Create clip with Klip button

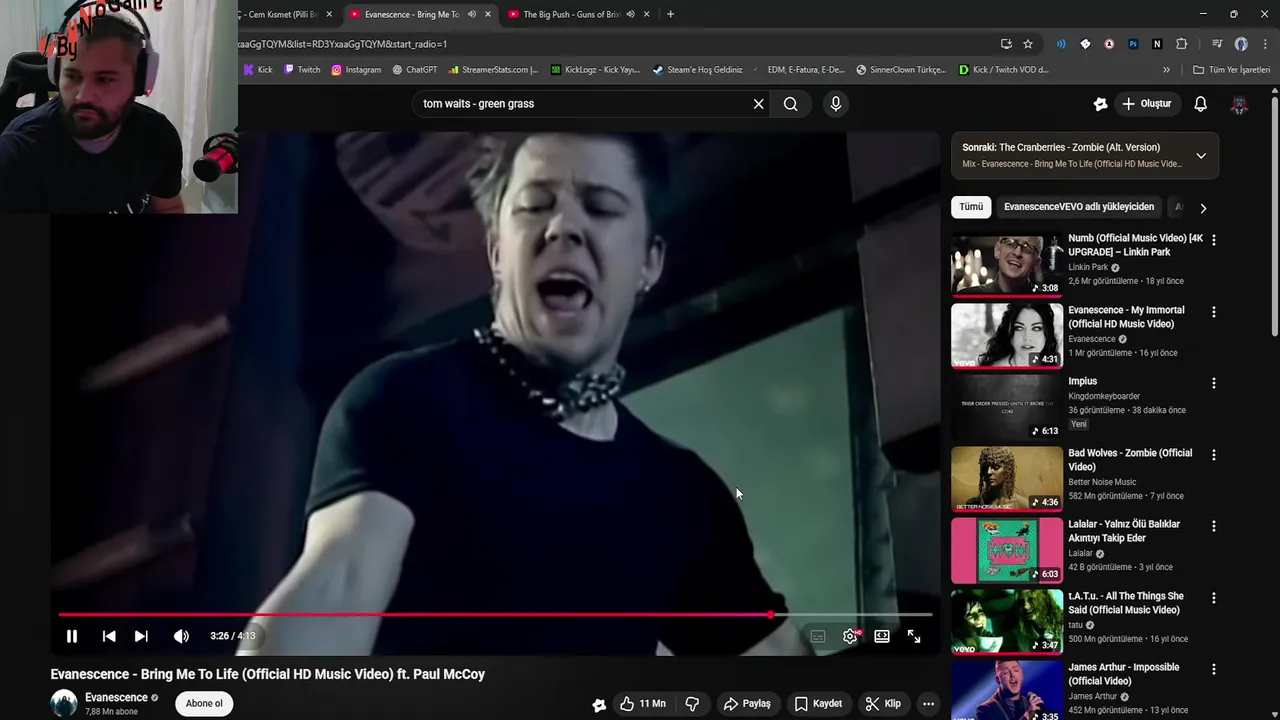[883, 704]
